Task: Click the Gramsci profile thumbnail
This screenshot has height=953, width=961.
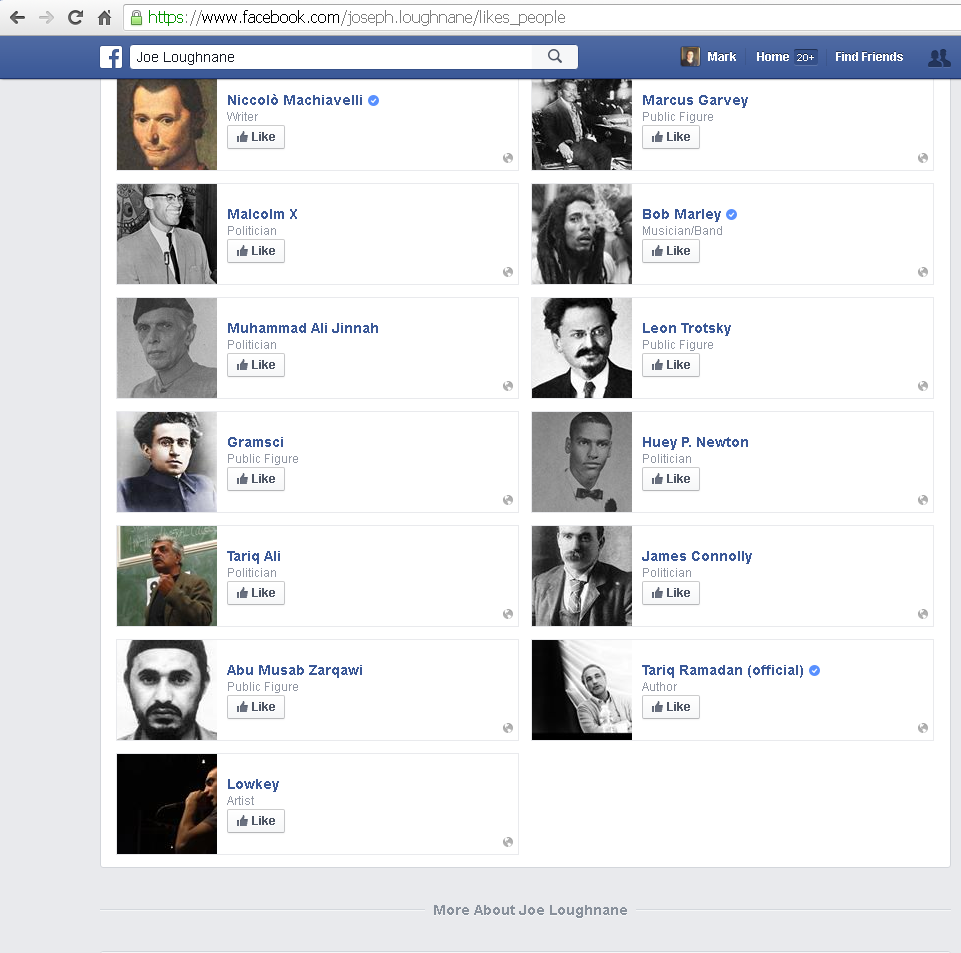Action: click(167, 462)
